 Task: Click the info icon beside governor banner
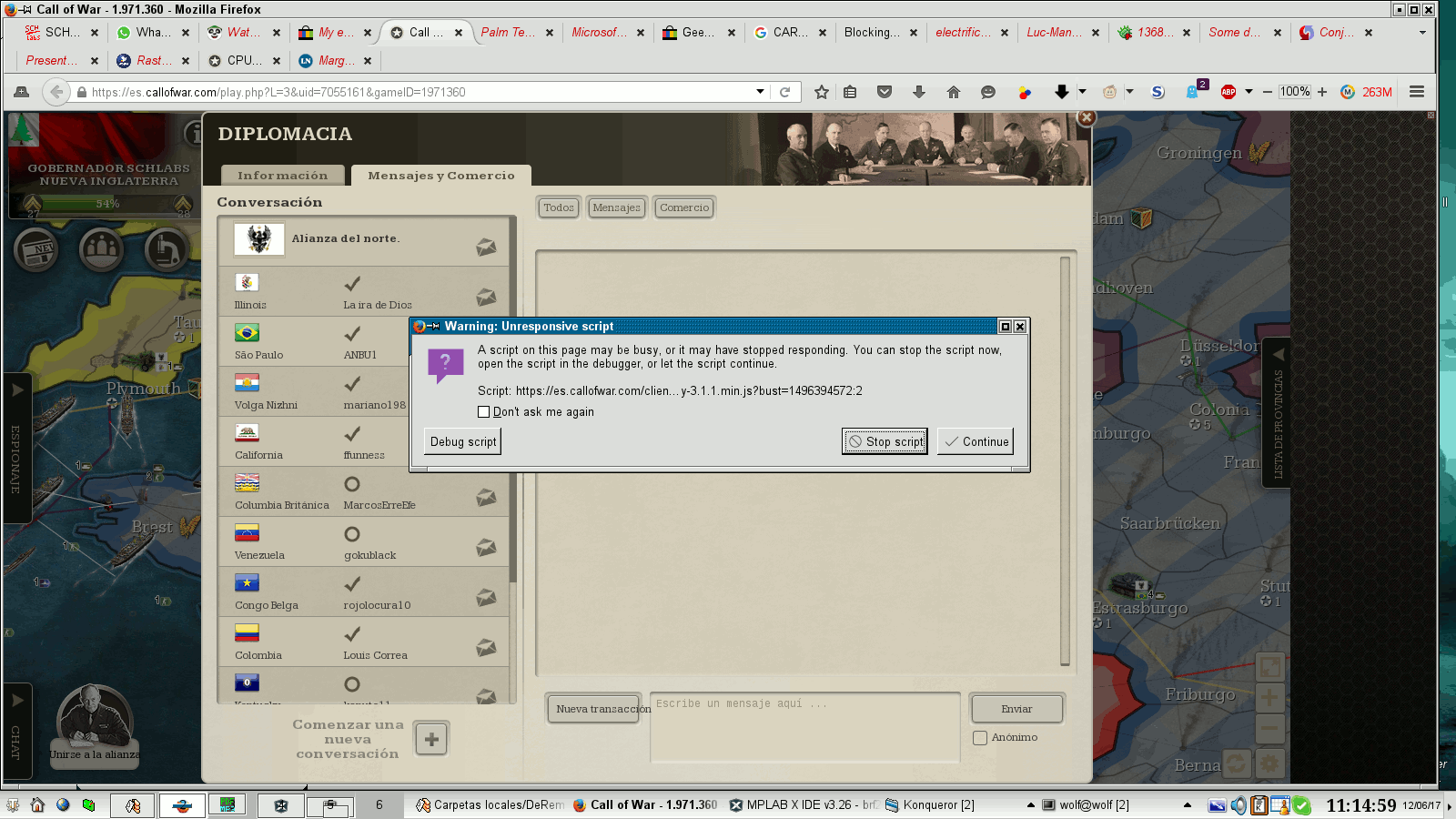tap(193, 134)
